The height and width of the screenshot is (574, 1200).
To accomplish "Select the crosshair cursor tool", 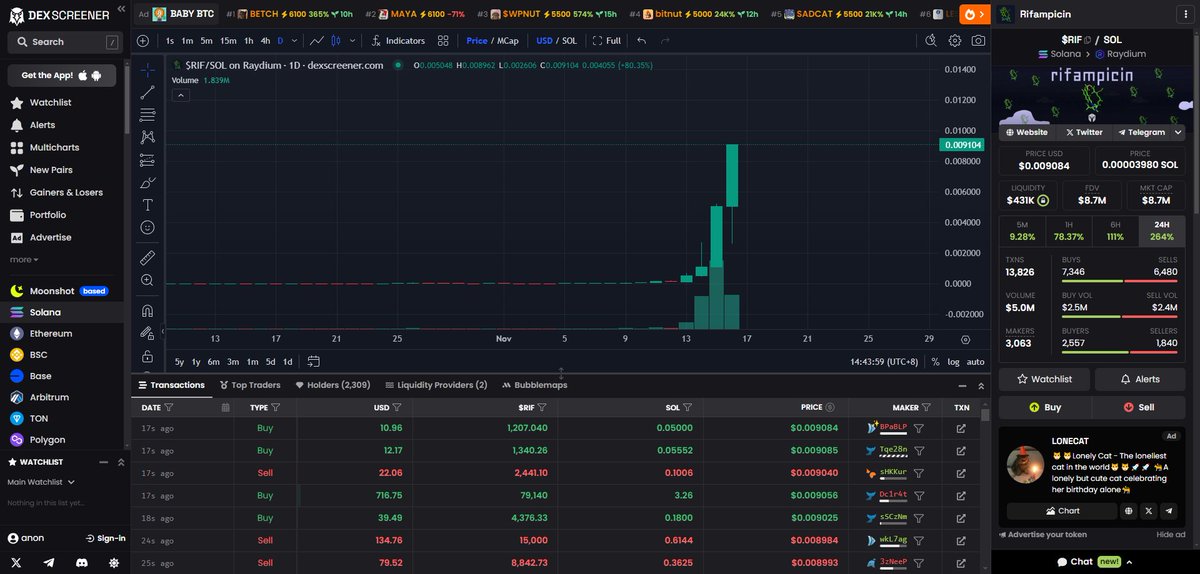I will [148, 70].
